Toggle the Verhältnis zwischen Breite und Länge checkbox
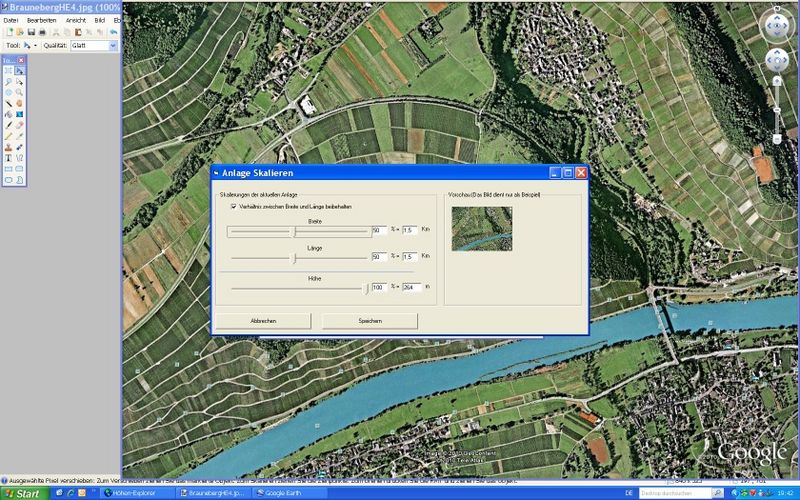Viewport: 800px width, 500px height. tap(233, 206)
